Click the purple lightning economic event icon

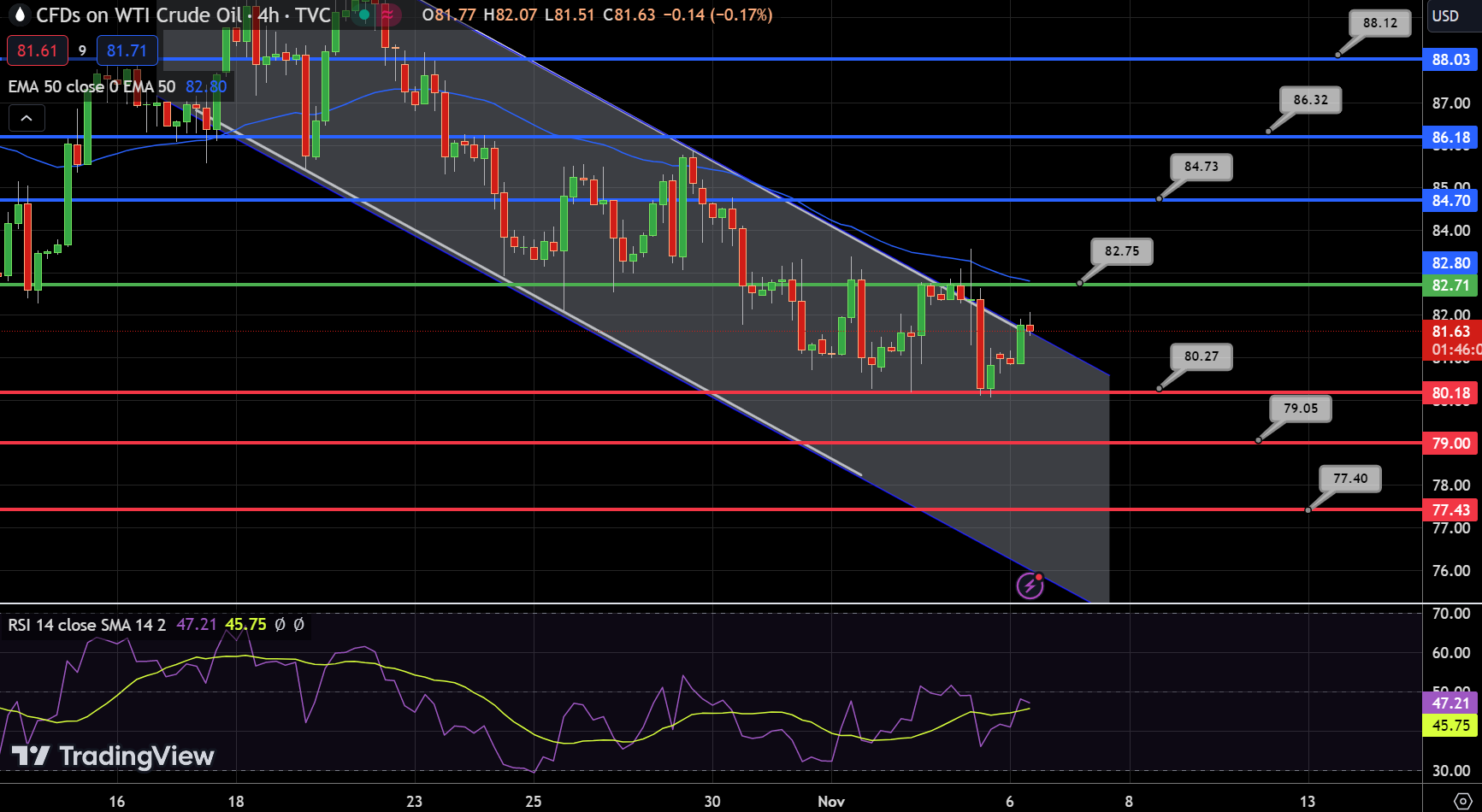point(1030,585)
